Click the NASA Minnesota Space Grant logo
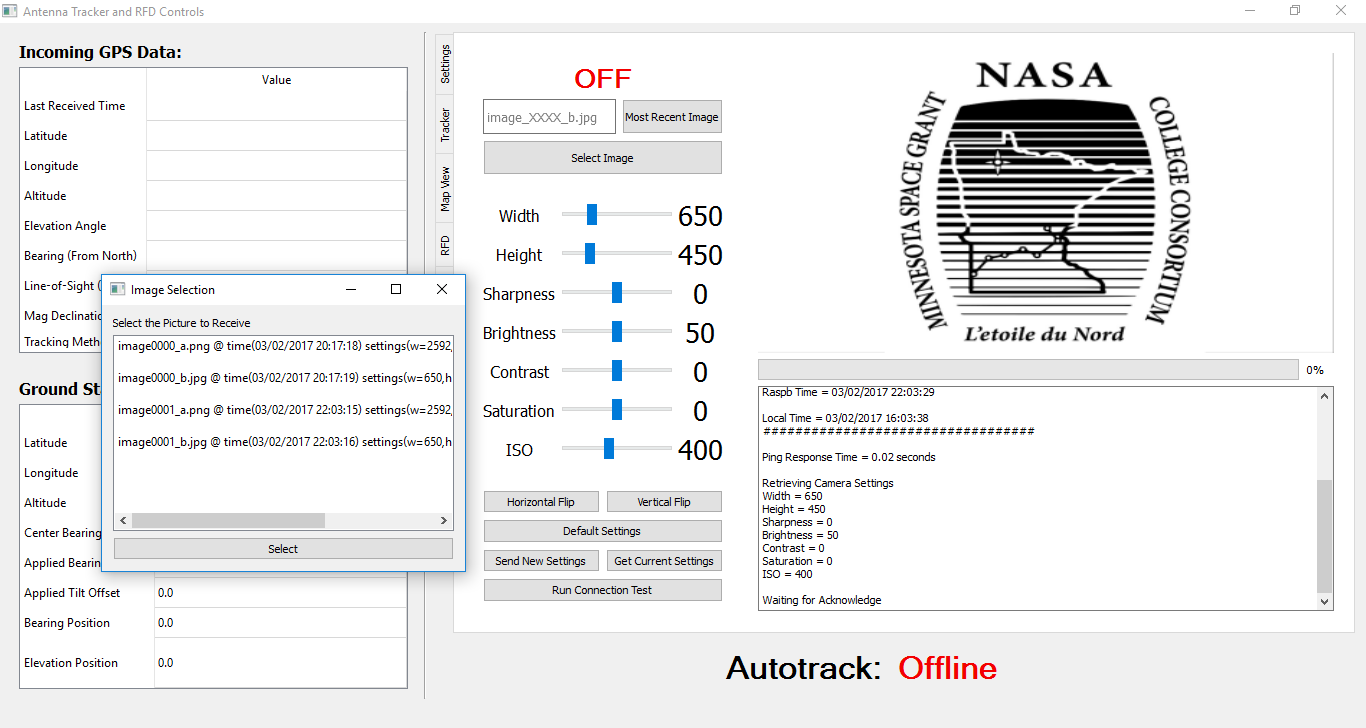Image resolution: width=1366 pixels, height=728 pixels. [1046, 203]
